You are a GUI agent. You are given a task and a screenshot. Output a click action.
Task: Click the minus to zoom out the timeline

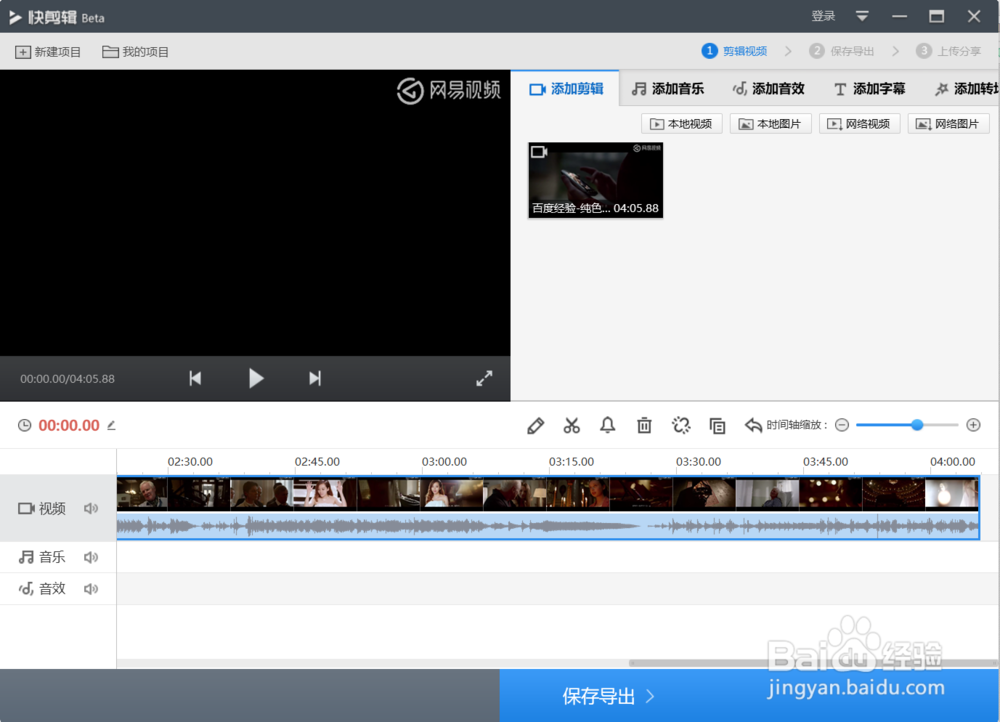[841, 424]
